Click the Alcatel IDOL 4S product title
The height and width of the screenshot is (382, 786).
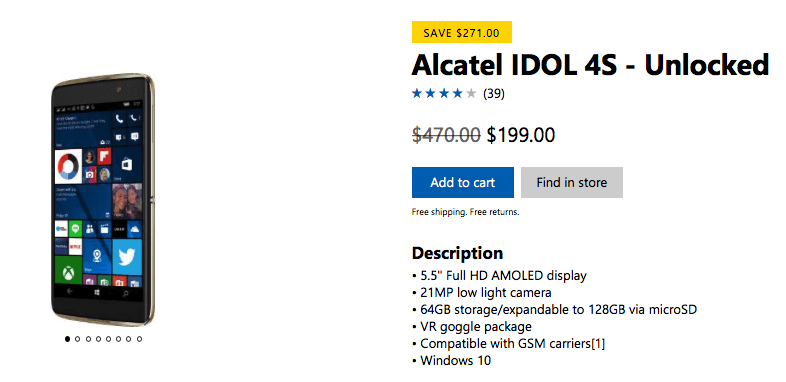591,65
